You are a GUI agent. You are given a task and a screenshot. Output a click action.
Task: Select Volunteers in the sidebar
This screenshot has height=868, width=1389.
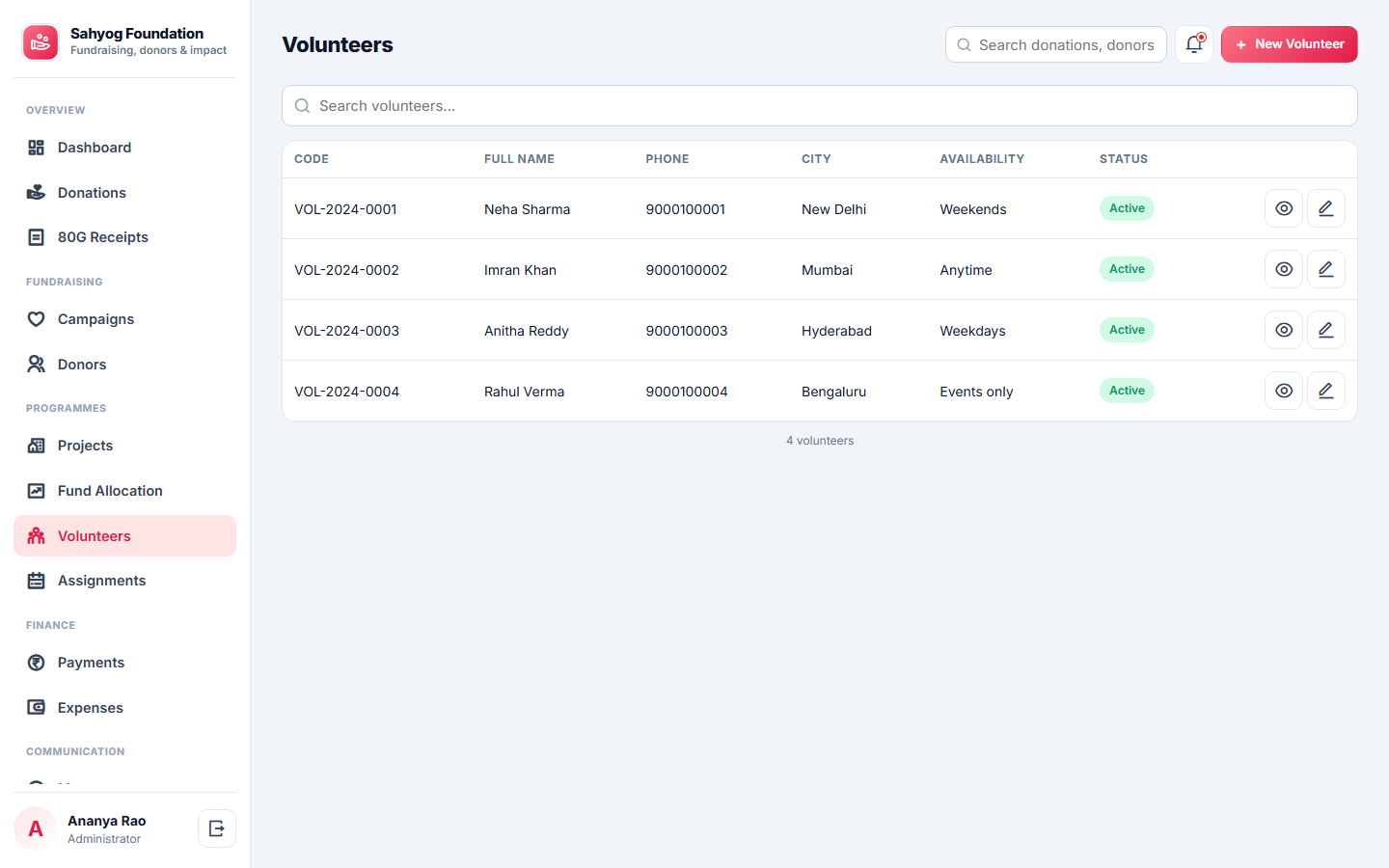pyautogui.click(x=124, y=536)
